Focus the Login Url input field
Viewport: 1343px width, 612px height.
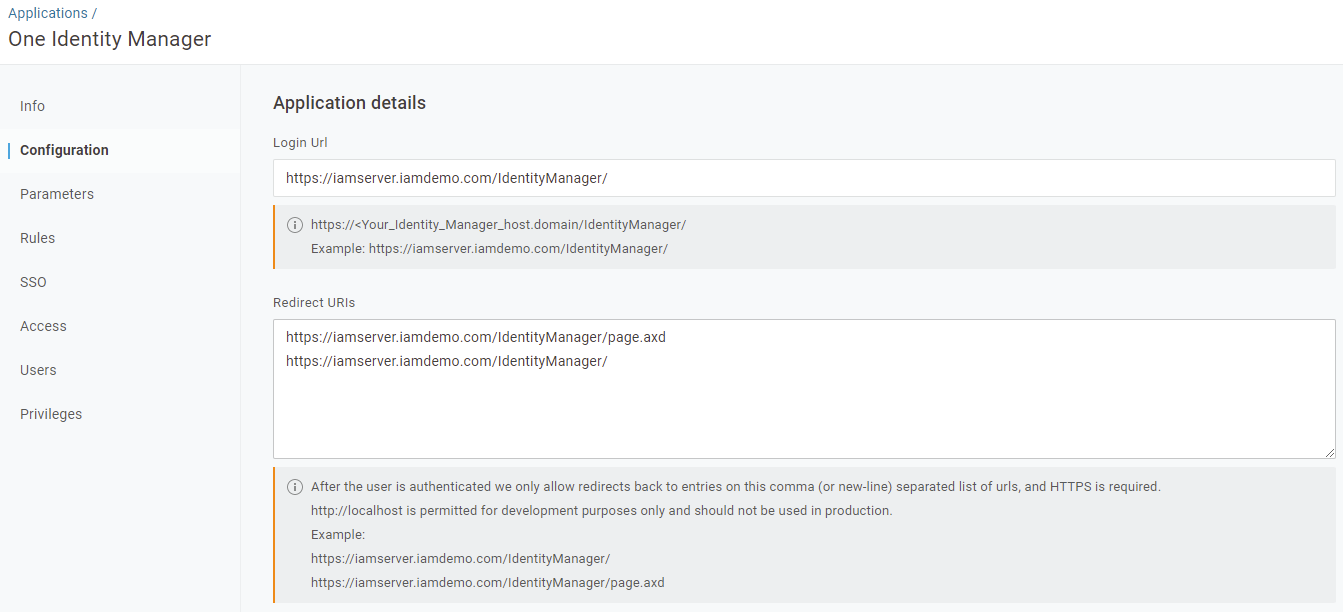804,178
